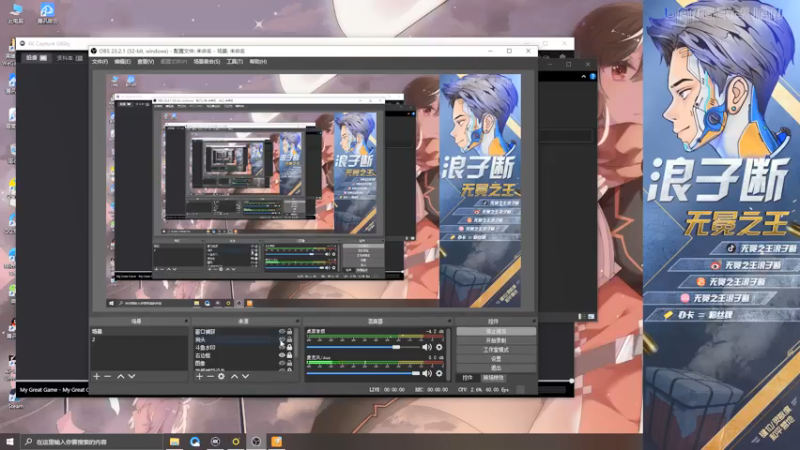This screenshot has height=450, width=800.
Task: Toggle the lock on the 图像 source
Action: pyautogui.click(x=289, y=363)
